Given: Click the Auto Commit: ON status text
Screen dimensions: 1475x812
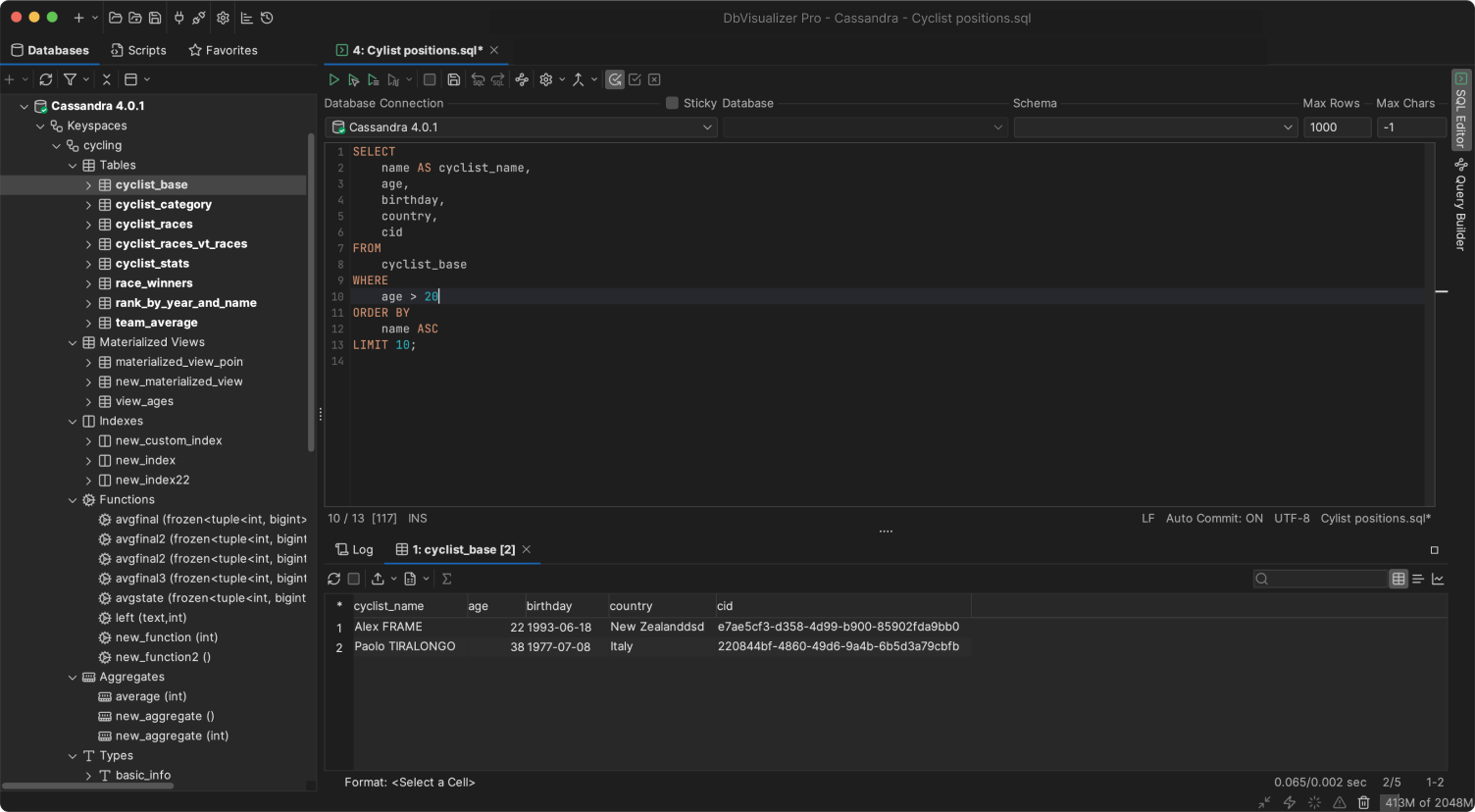Looking at the screenshot, I should pyautogui.click(x=1214, y=519).
